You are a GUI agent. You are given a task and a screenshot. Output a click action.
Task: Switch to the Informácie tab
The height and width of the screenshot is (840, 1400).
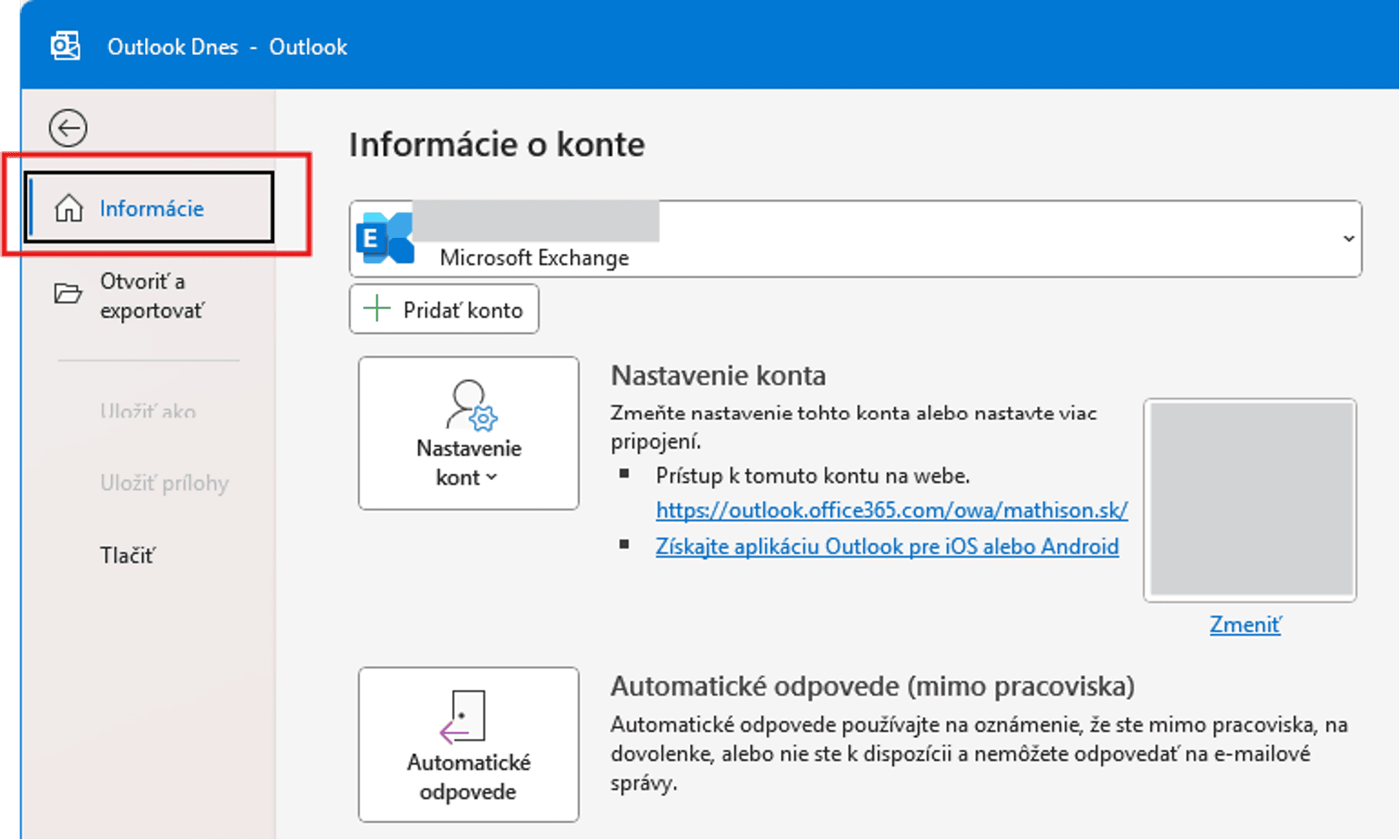(x=152, y=207)
